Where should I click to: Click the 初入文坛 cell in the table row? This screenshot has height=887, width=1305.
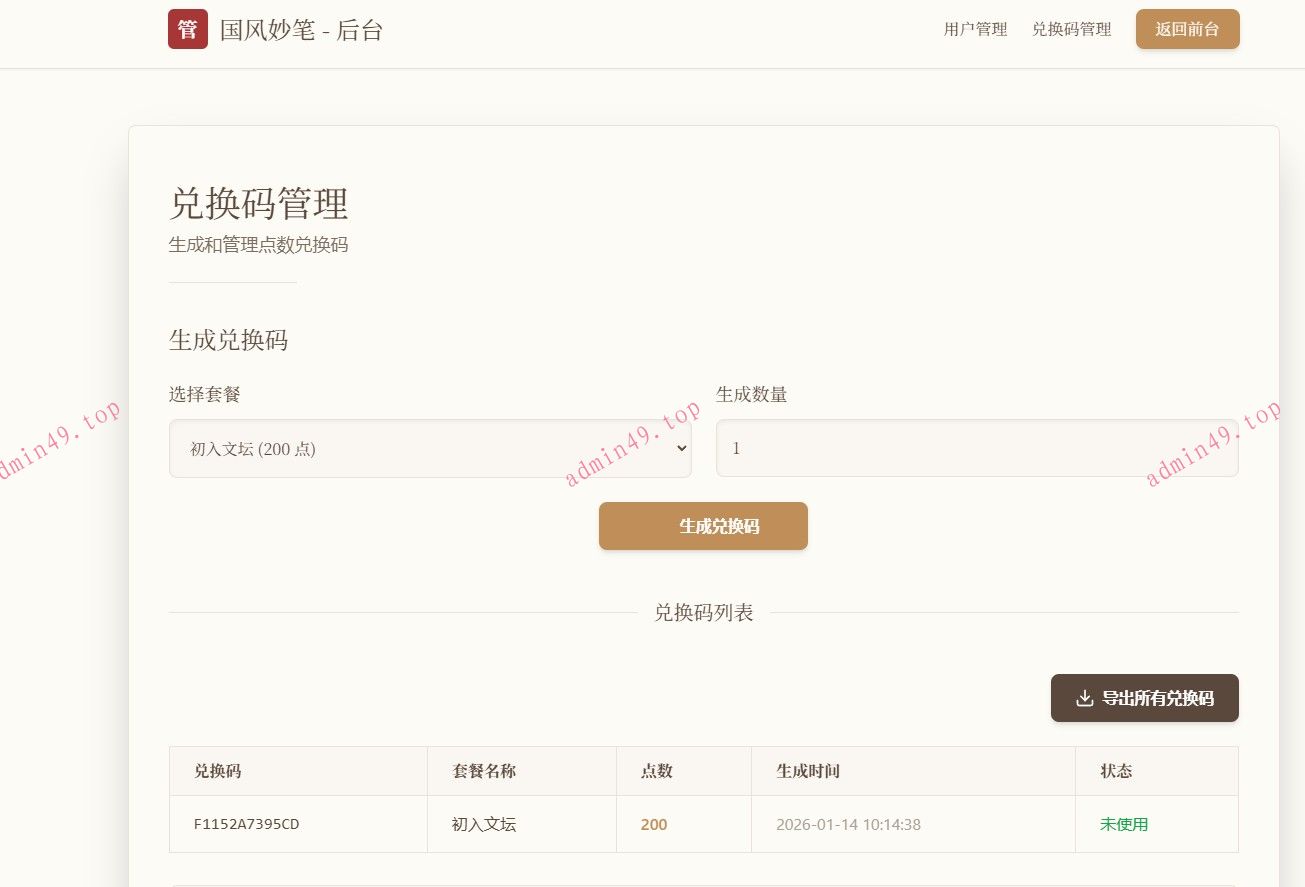484,825
